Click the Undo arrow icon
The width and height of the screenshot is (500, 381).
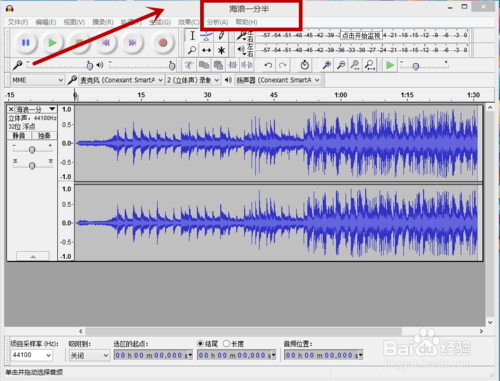tap(268, 65)
